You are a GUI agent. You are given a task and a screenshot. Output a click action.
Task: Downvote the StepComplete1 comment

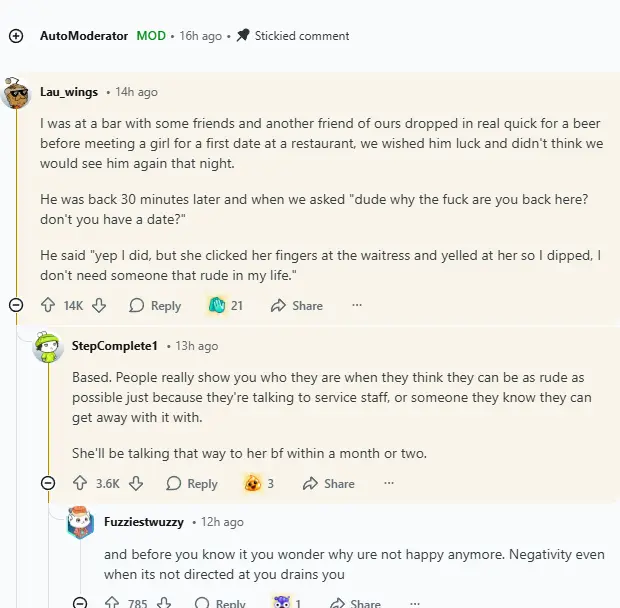(x=136, y=483)
